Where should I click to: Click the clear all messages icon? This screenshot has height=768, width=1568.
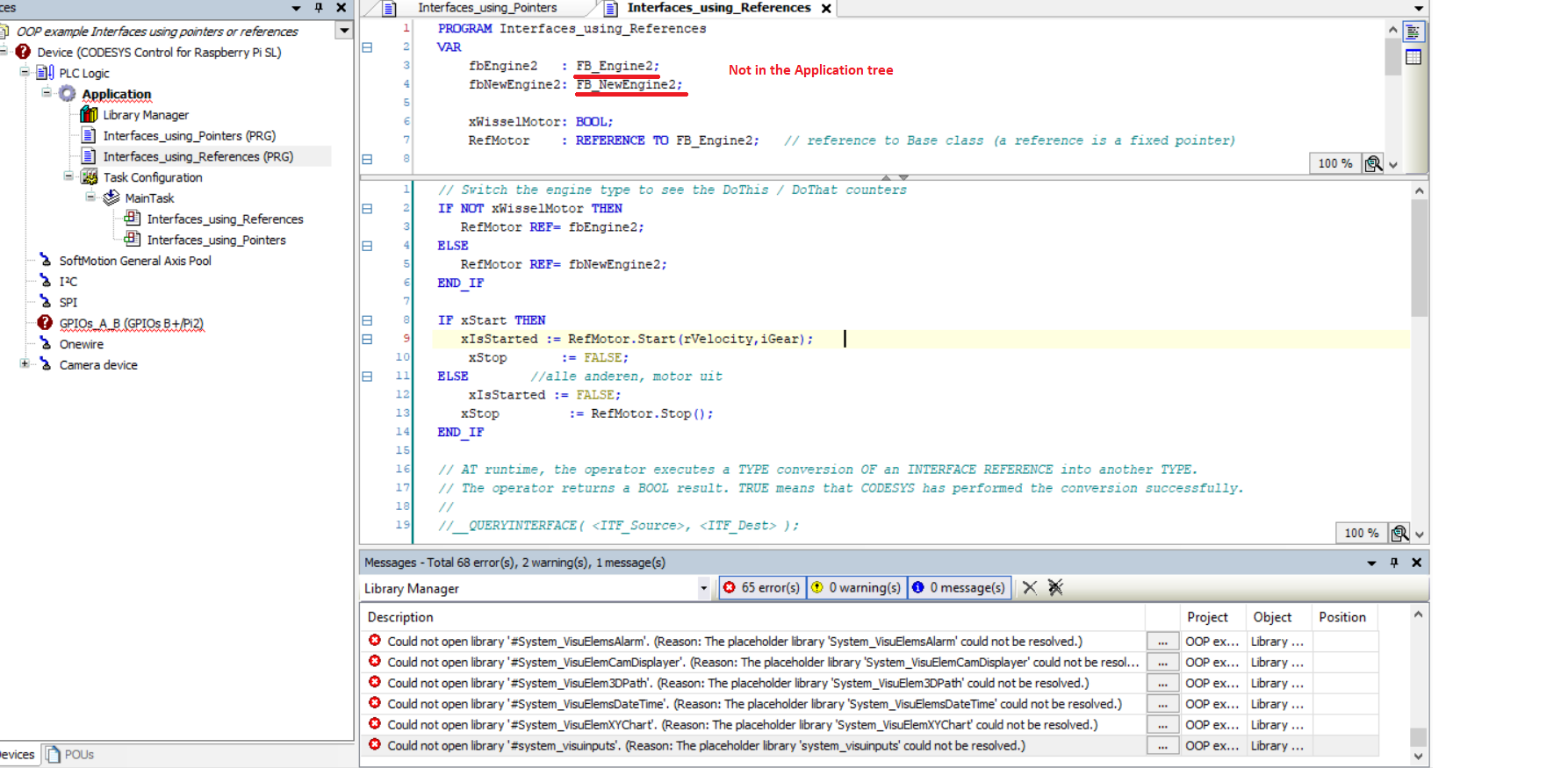[x=1055, y=588]
